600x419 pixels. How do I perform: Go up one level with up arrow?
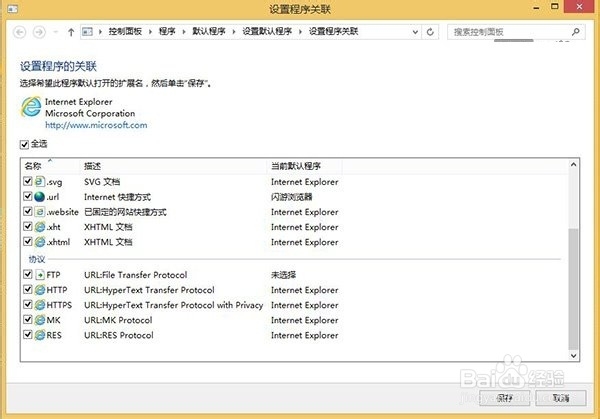click(71, 32)
